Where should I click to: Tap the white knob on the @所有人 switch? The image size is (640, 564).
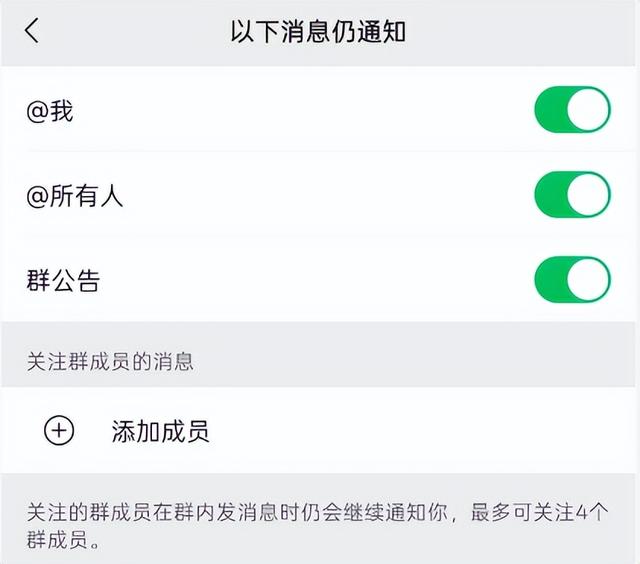(590, 195)
